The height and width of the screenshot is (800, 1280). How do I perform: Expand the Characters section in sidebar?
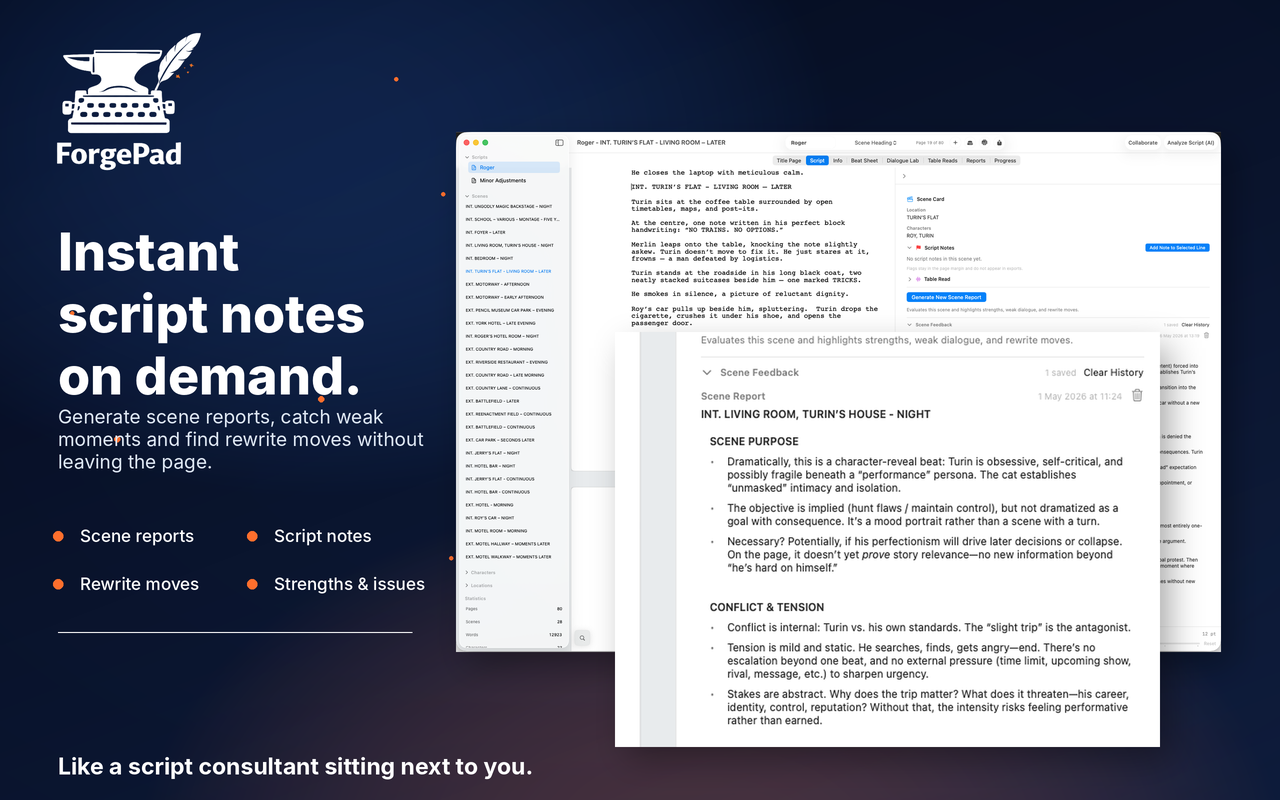pyautogui.click(x=466, y=572)
